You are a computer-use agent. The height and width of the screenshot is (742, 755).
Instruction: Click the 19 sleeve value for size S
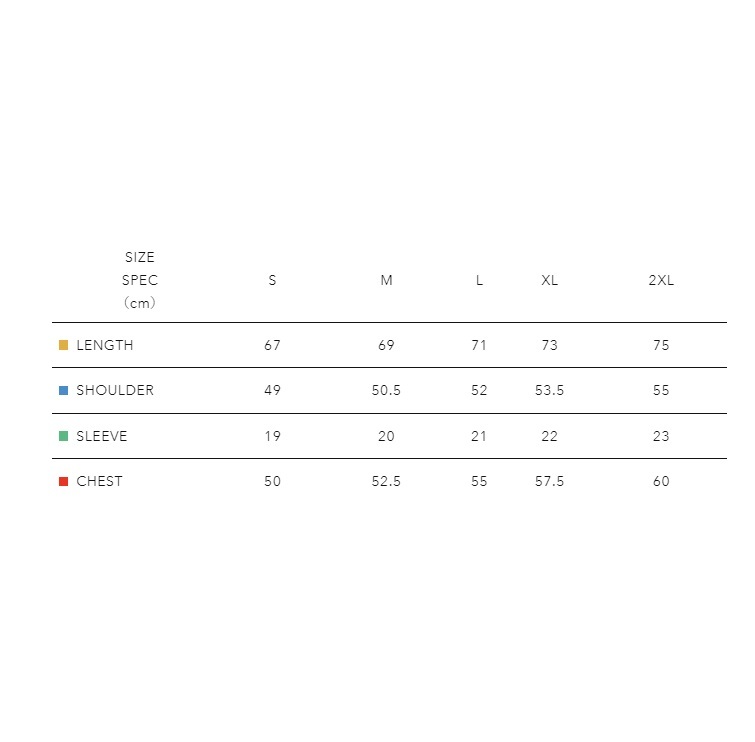click(272, 436)
